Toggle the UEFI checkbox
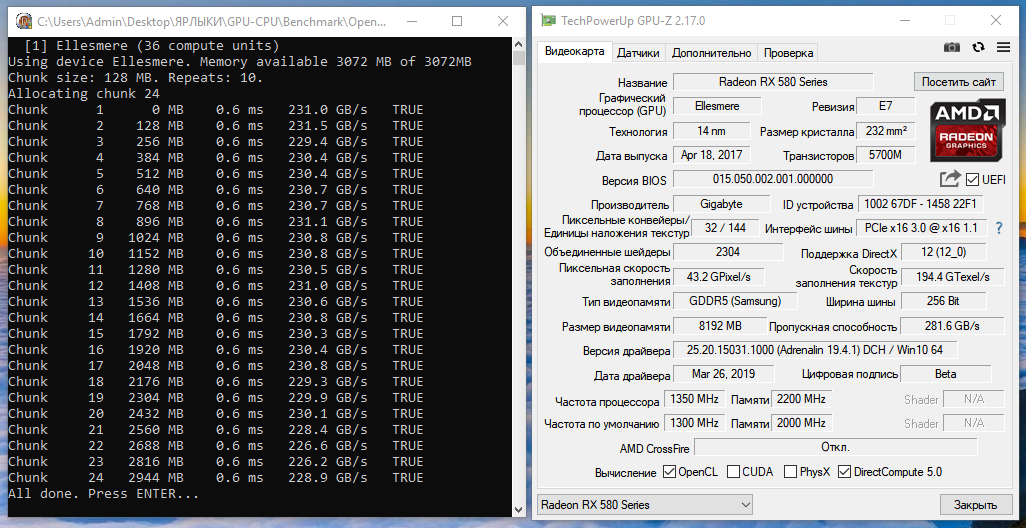The image size is (1026, 528). pos(972,179)
